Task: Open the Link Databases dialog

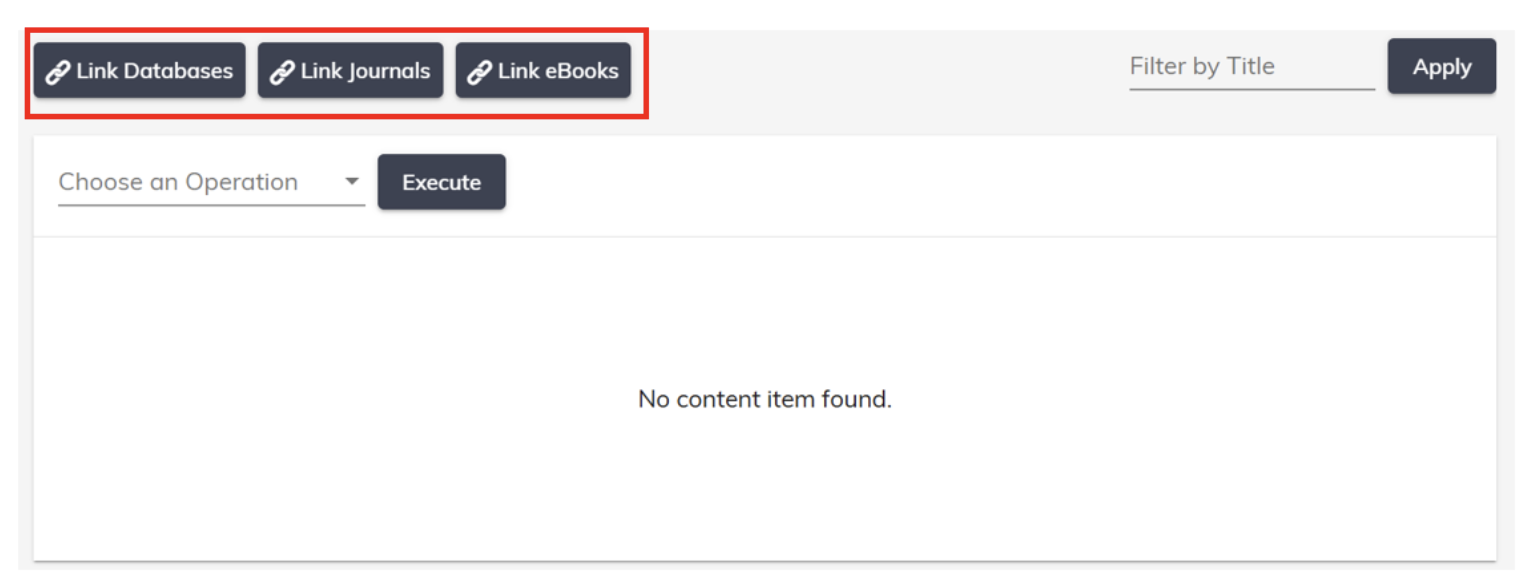Action: coord(139,70)
